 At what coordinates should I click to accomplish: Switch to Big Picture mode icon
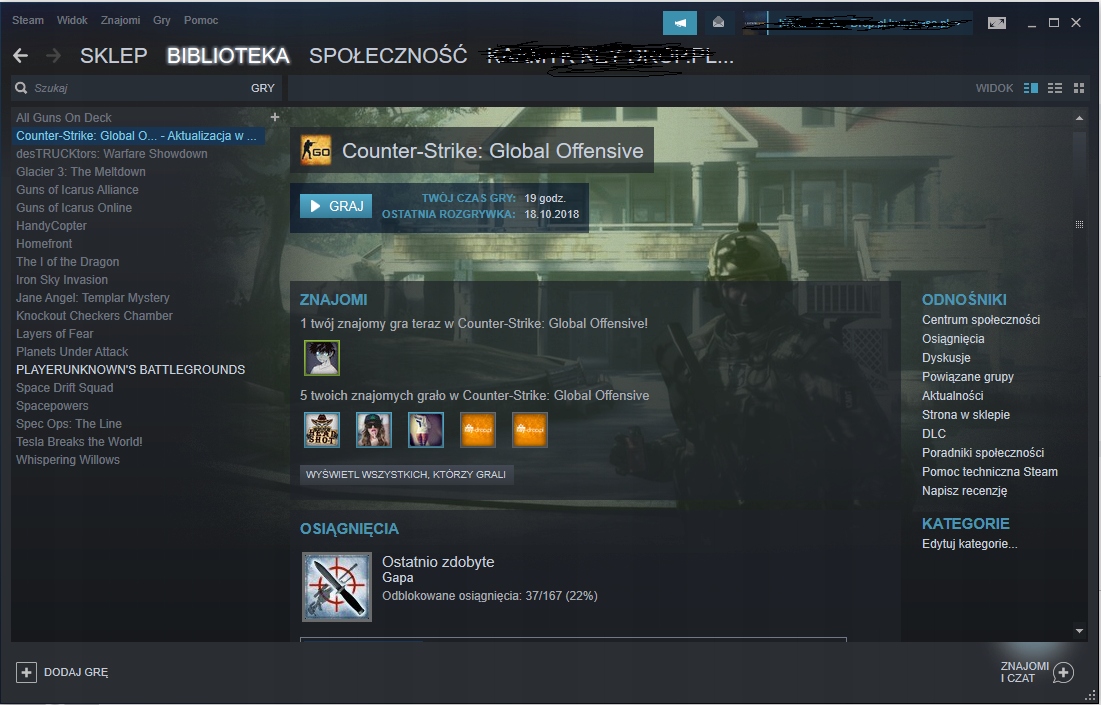tap(996, 23)
